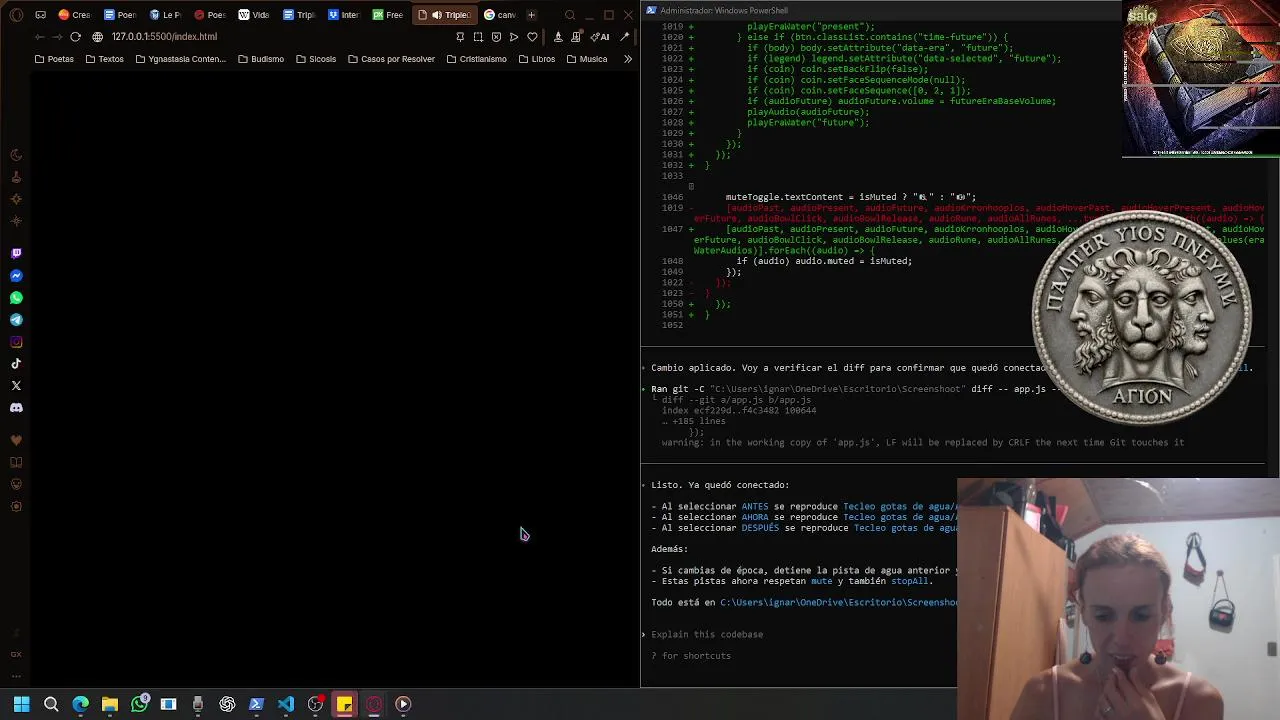
Task: Open the Casos por Resolver bookmark folder
Action: (x=391, y=59)
